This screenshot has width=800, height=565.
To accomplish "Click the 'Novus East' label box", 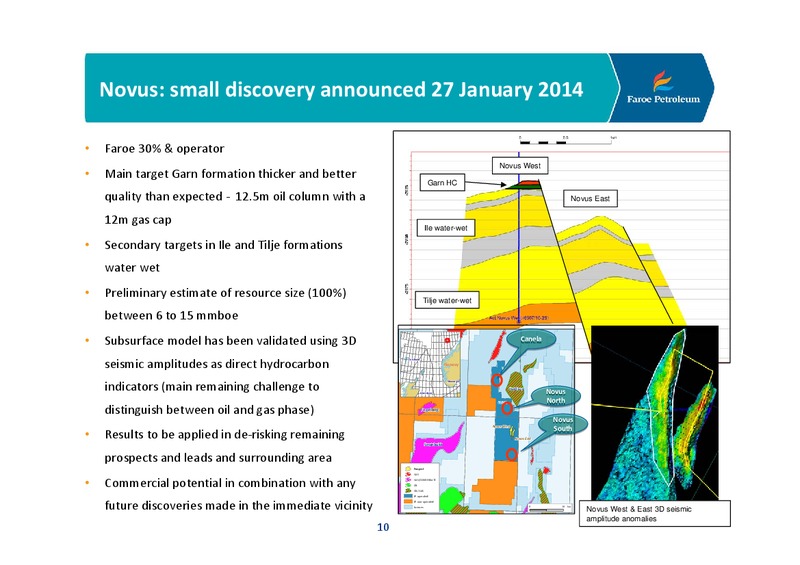I will (x=590, y=199).
